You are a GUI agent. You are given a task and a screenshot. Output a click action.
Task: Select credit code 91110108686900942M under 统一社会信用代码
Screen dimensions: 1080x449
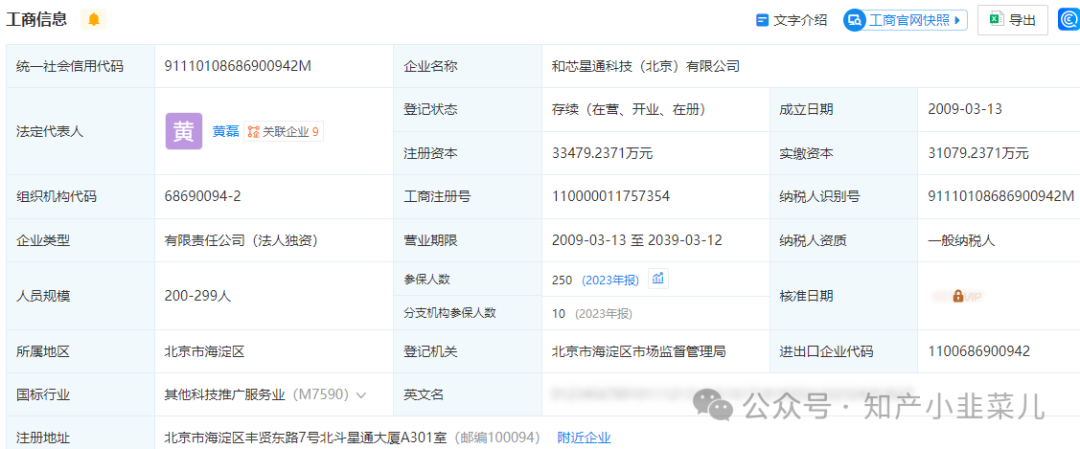coord(238,66)
